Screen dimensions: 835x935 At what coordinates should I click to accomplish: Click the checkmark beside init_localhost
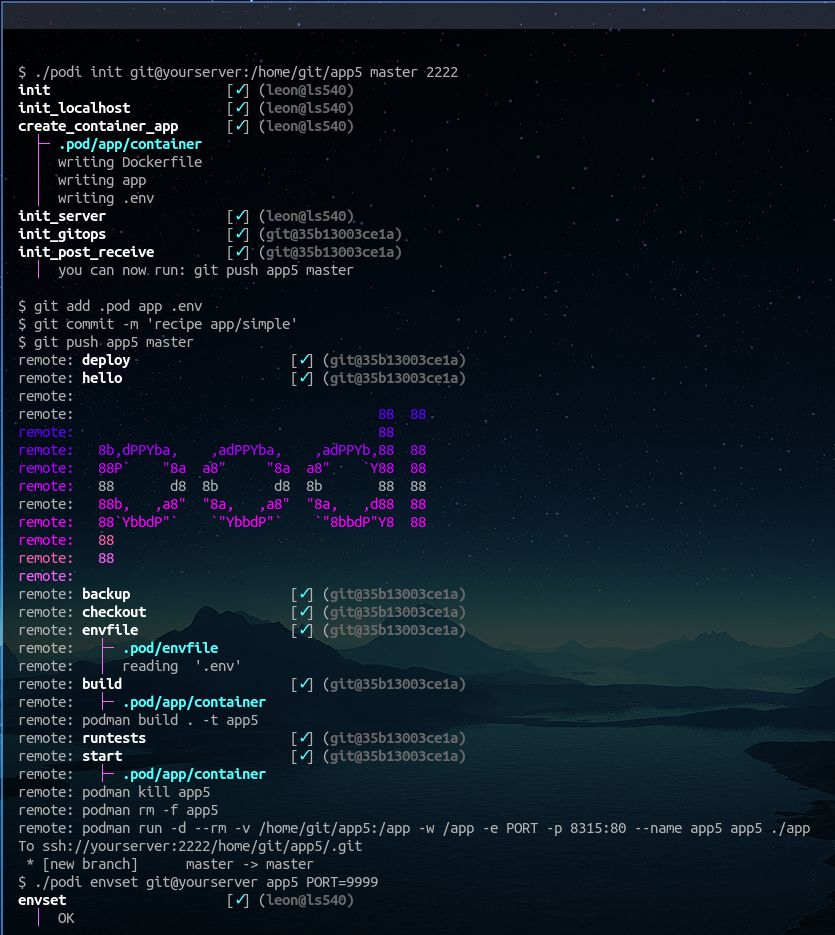(241, 108)
